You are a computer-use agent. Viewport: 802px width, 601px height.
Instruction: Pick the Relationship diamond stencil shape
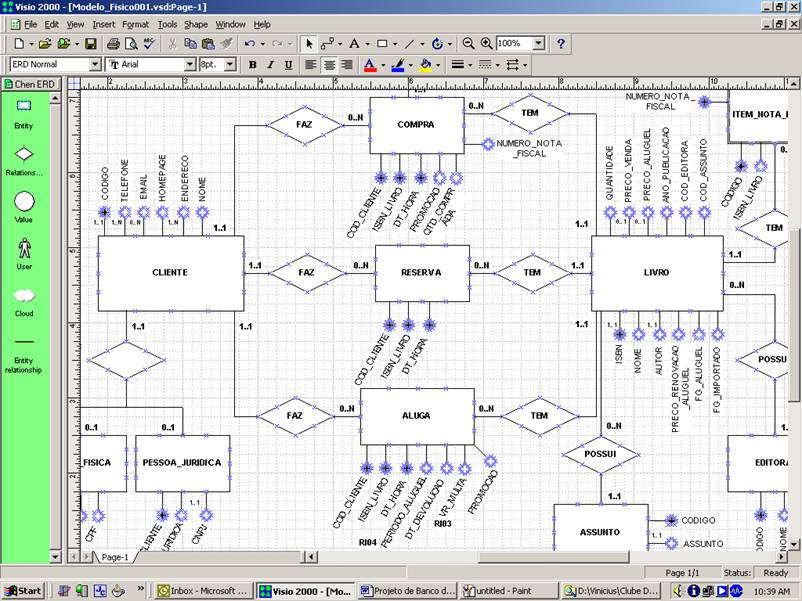click(x=23, y=154)
